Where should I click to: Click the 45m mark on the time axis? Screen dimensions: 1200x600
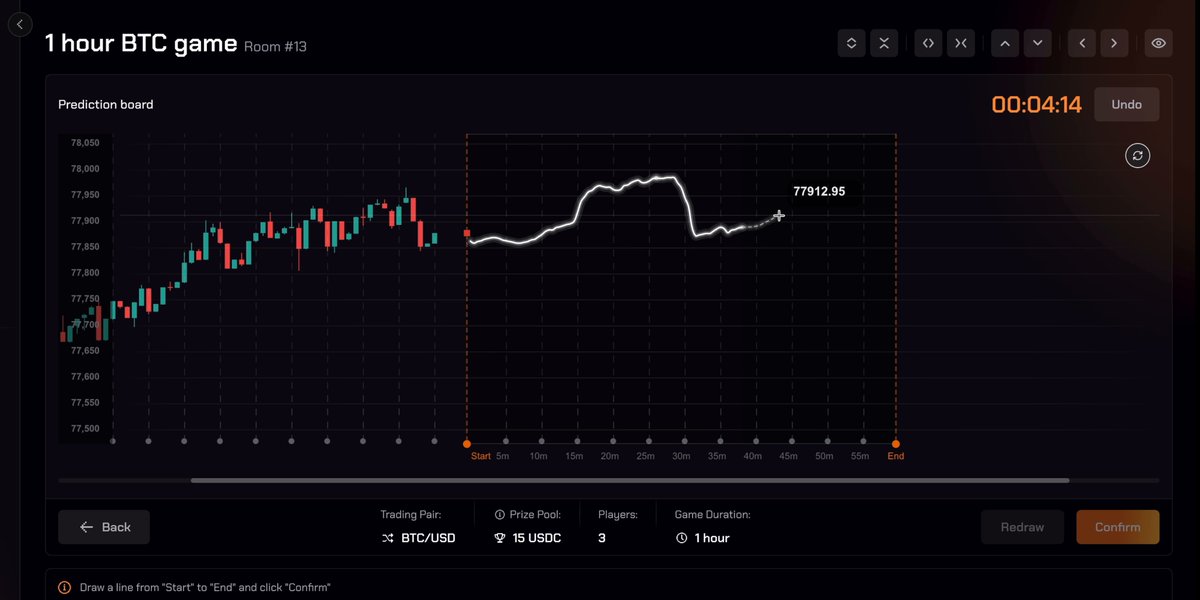click(x=789, y=456)
